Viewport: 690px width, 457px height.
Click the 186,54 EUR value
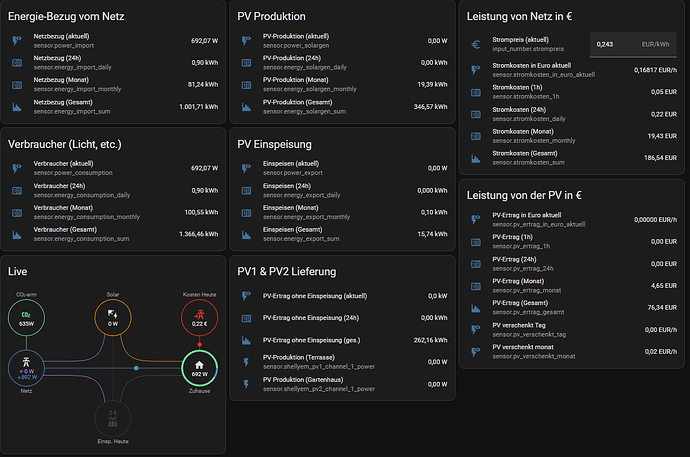coord(661,158)
